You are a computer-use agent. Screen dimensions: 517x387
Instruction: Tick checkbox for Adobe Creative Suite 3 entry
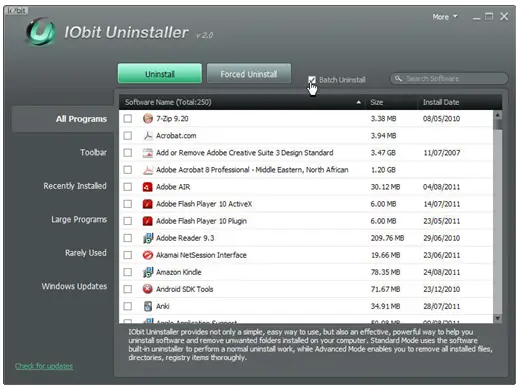[128, 153]
